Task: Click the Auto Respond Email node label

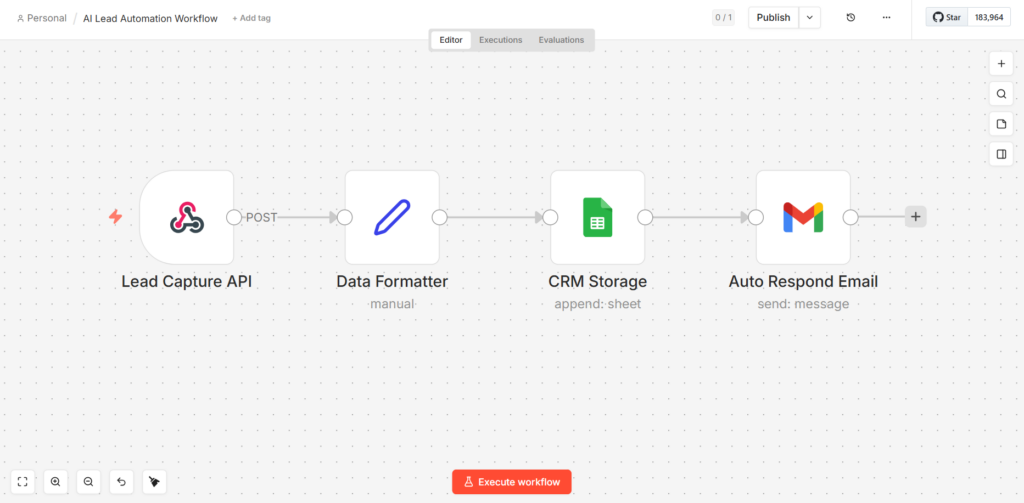Action: pyautogui.click(x=803, y=282)
